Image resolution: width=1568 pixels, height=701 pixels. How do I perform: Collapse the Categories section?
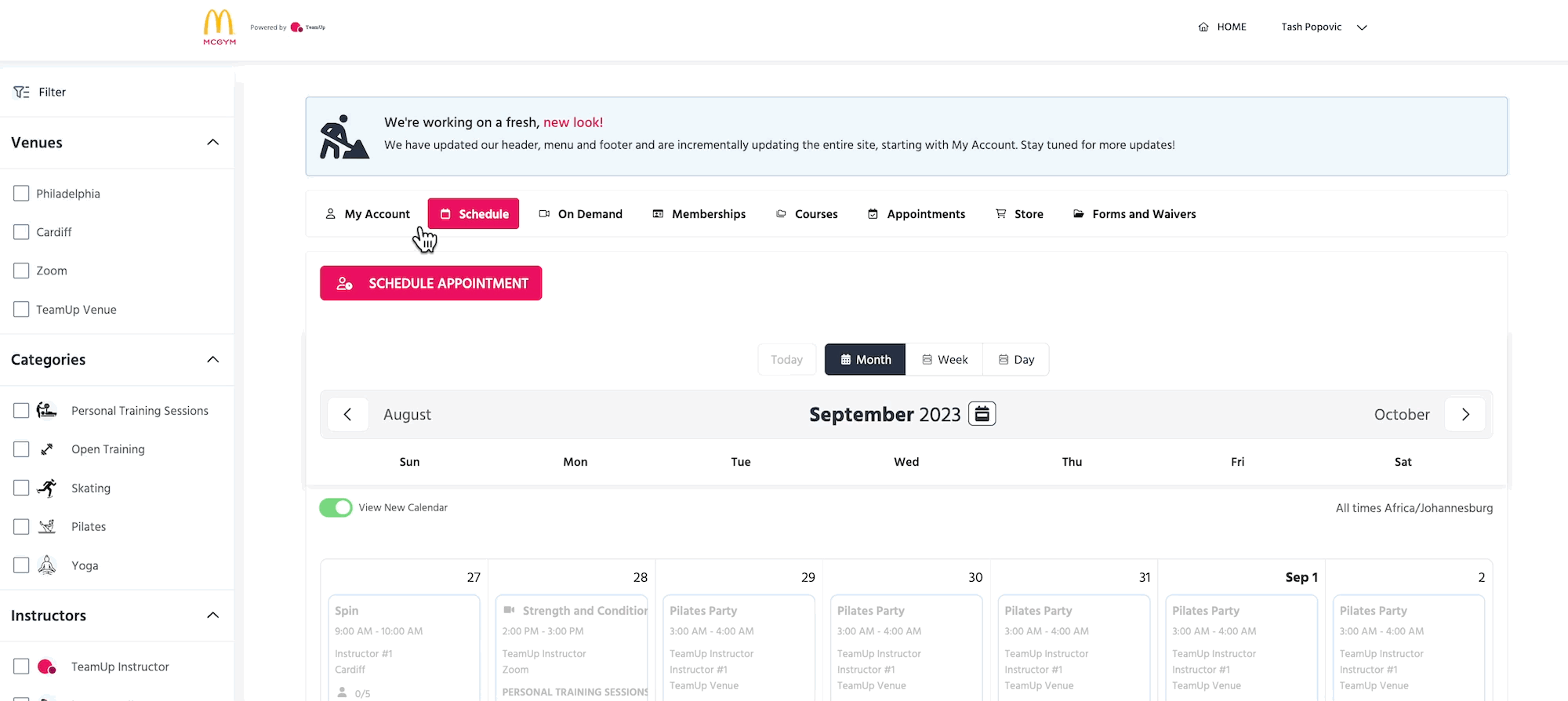(212, 360)
